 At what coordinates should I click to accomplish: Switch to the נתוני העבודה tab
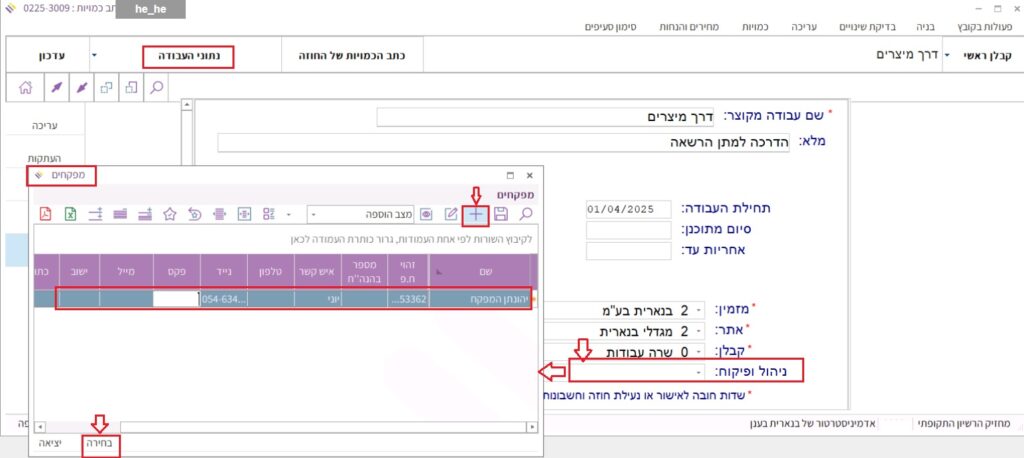click(x=188, y=57)
